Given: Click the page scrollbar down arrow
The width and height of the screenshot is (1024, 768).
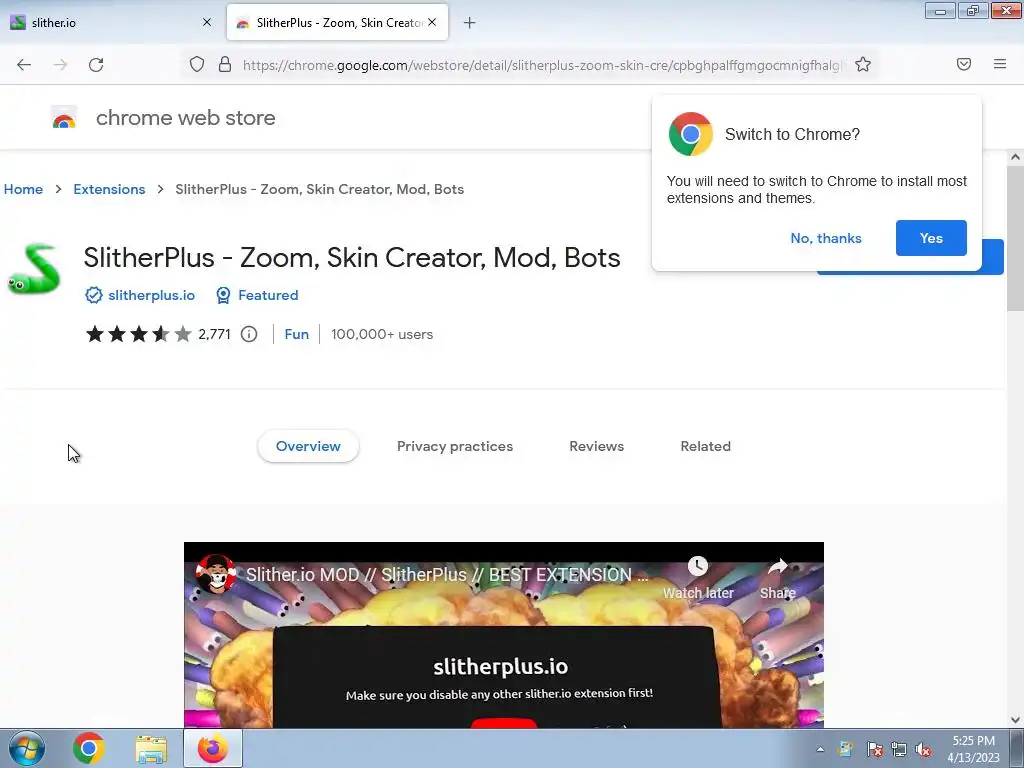Looking at the screenshot, I should tap(1015, 720).
